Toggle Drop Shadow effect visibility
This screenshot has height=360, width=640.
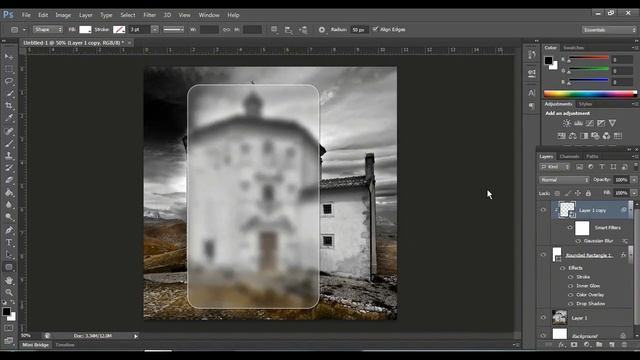click(571, 304)
